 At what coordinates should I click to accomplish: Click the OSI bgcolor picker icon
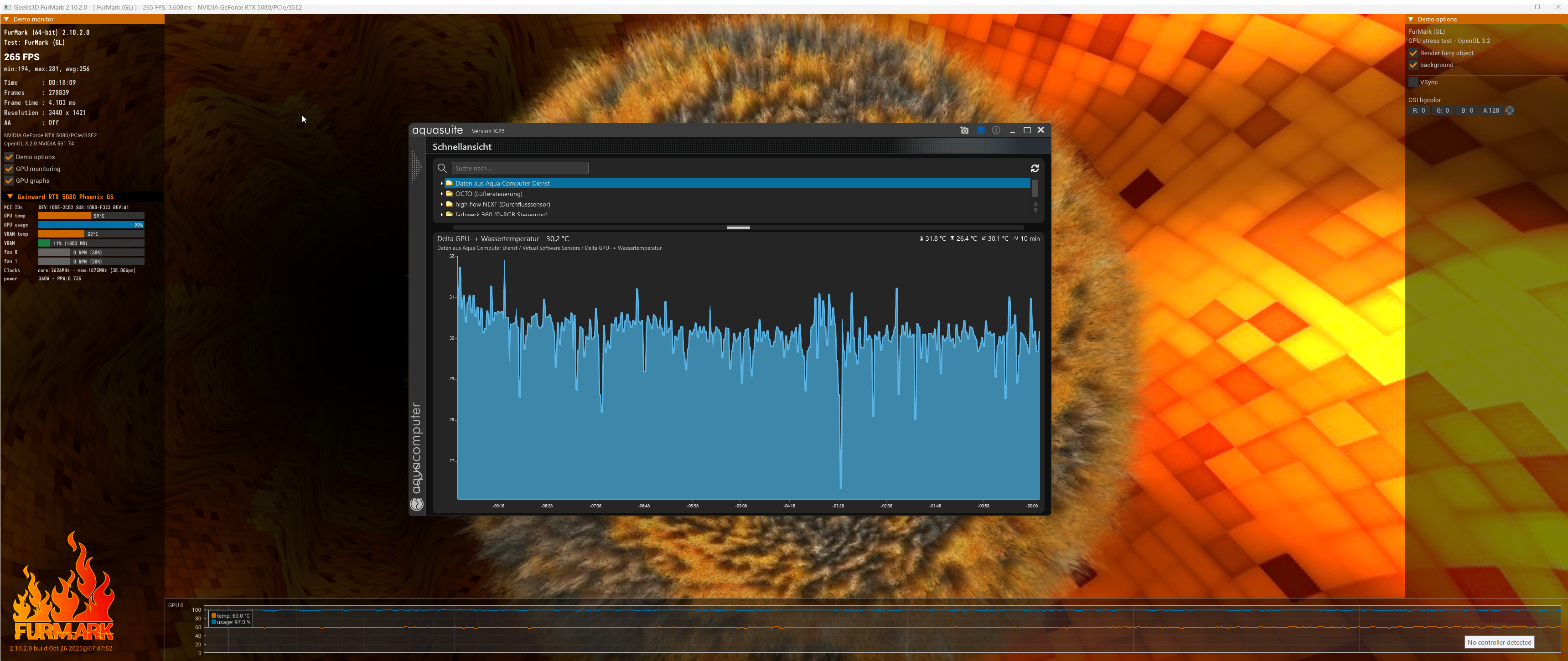coord(1510,111)
